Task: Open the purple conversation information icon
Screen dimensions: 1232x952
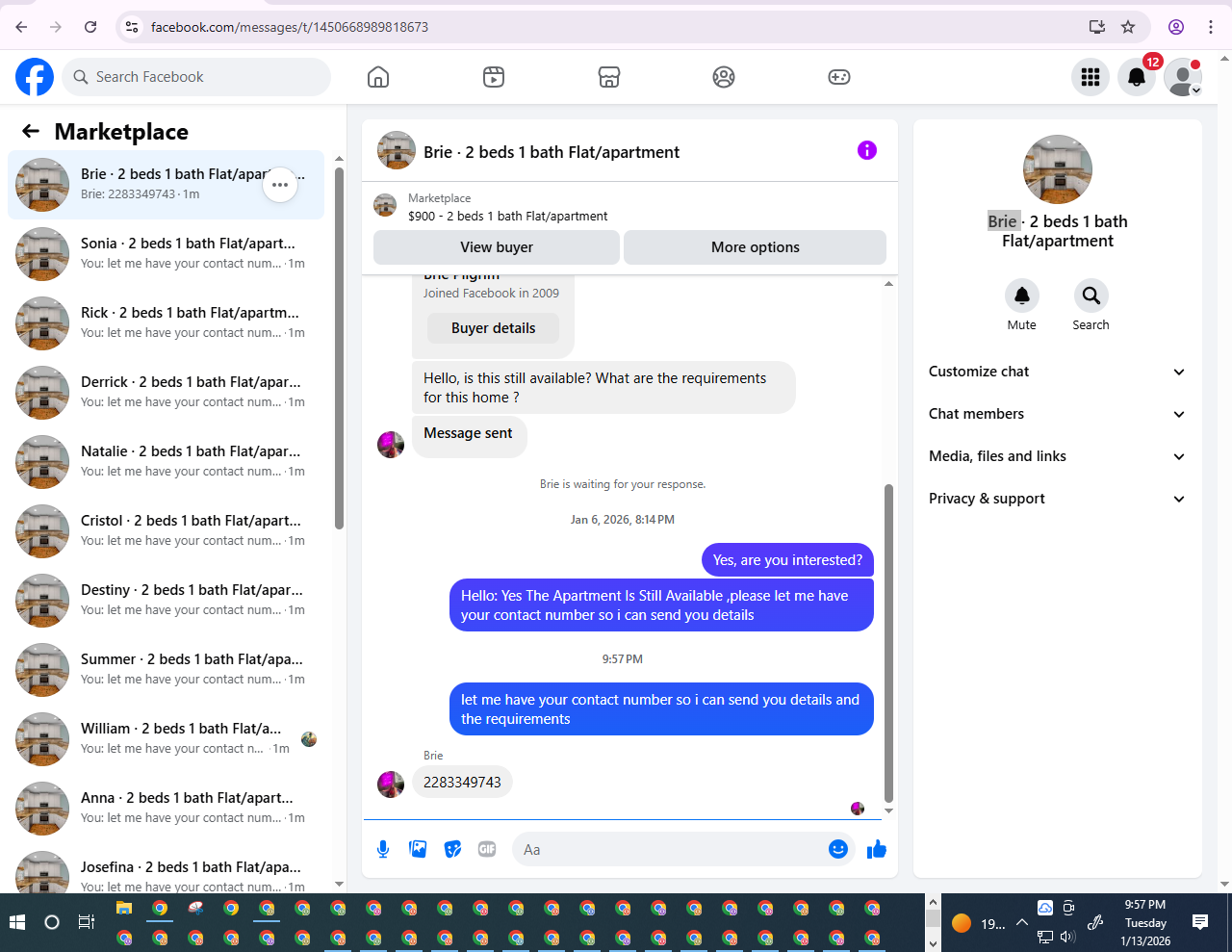Action: point(867,150)
